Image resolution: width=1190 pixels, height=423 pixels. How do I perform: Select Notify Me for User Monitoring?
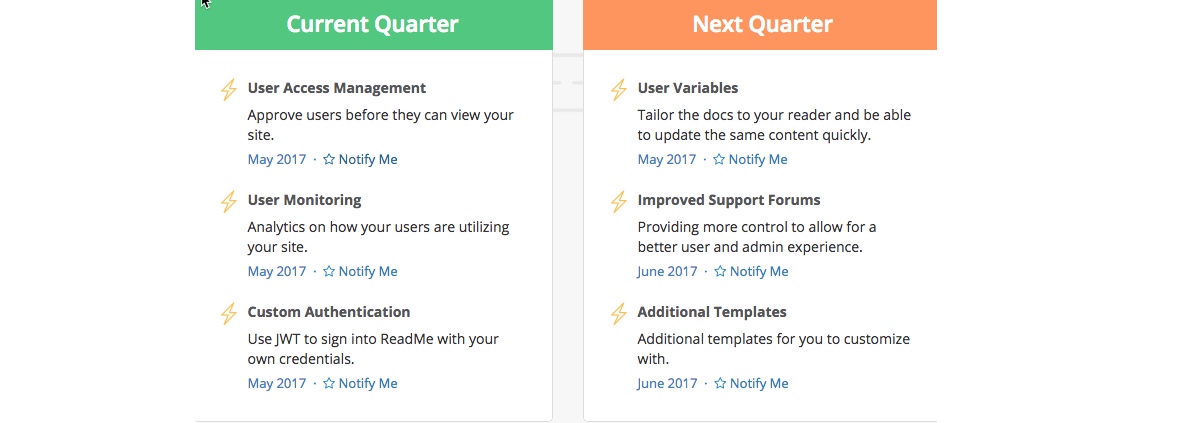pyautogui.click(x=360, y=271)
